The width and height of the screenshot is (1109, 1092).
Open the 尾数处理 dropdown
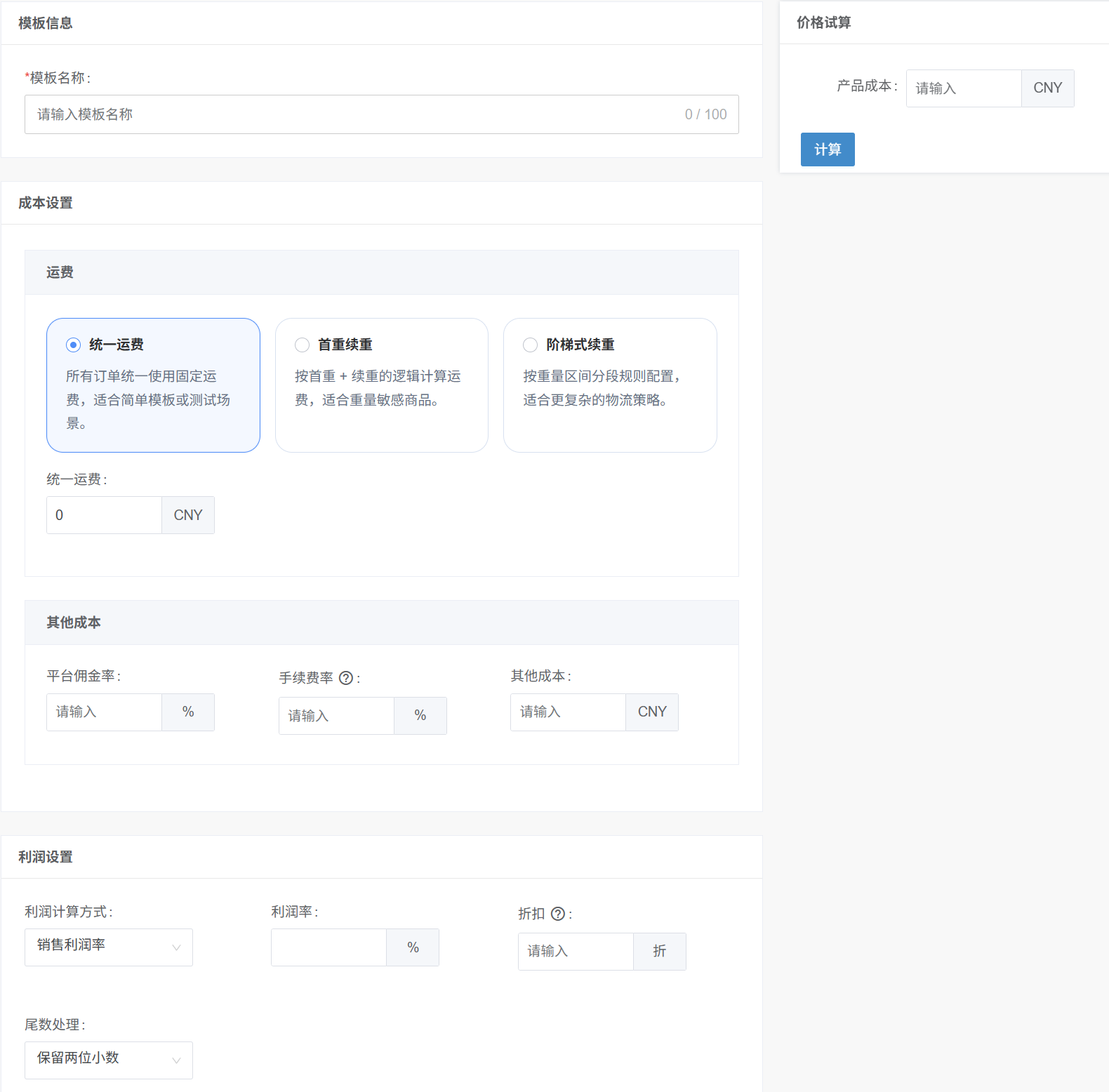pyautogui.click(x=109, y=1060)
